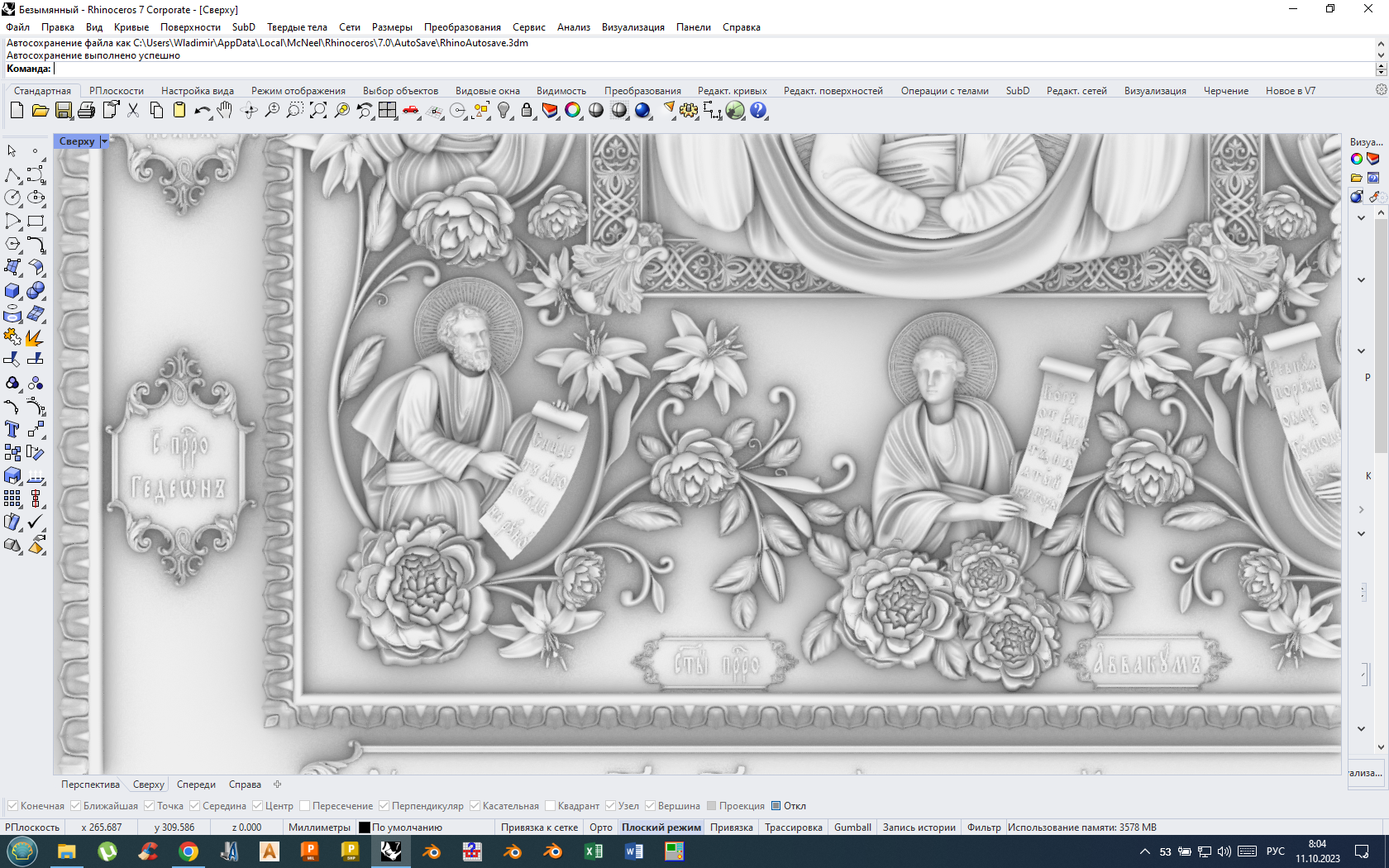Click the Boolean union spheres icon

[x=36, y=291]
